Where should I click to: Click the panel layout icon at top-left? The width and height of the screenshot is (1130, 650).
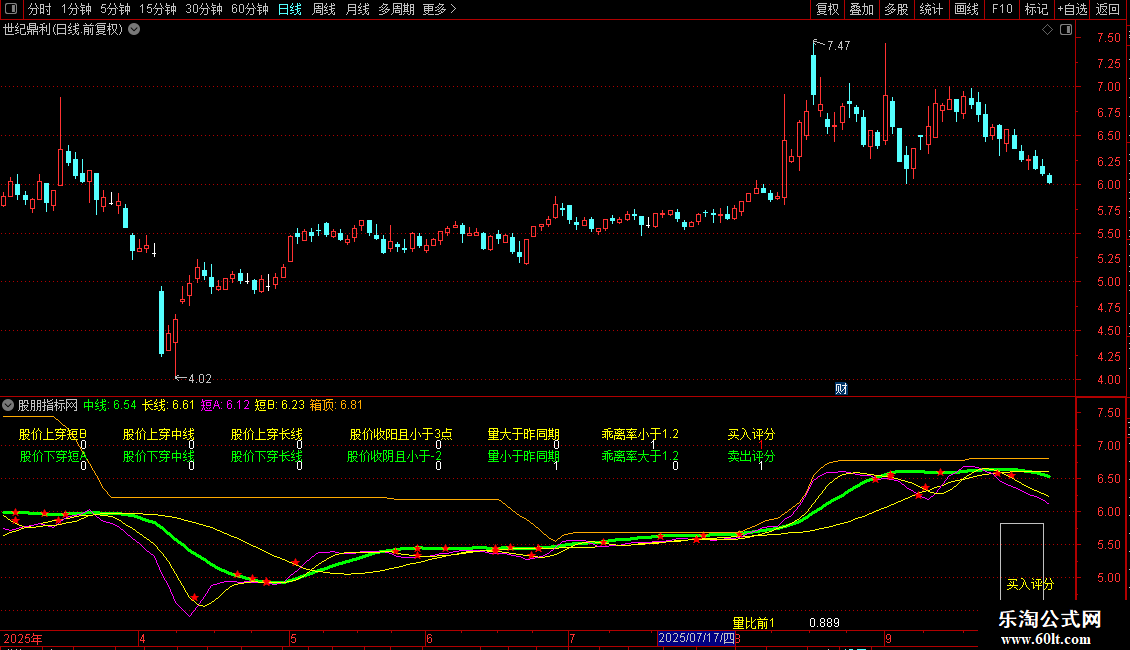(11, 9)
